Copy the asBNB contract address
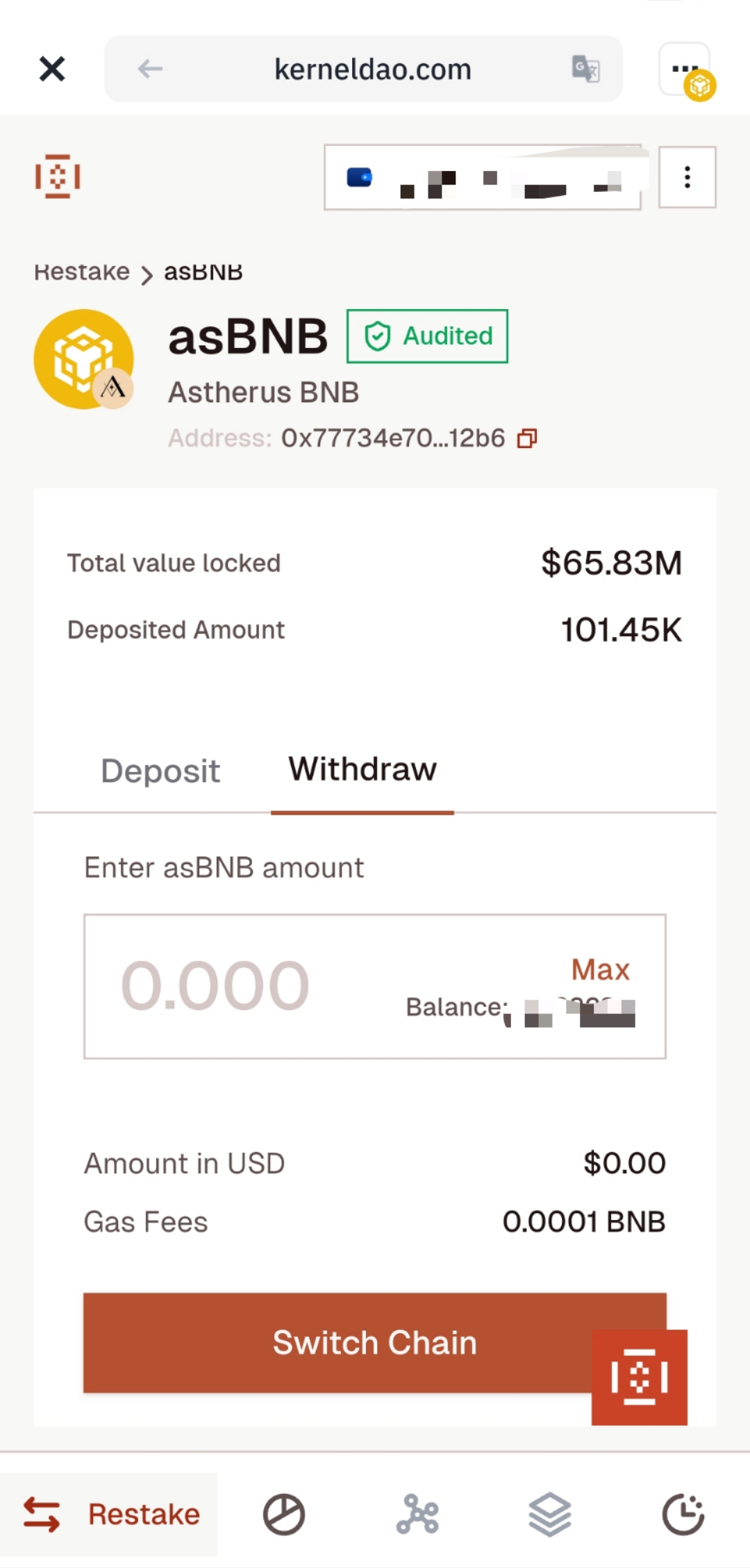 pyautogui.click(x=527, y=438)
